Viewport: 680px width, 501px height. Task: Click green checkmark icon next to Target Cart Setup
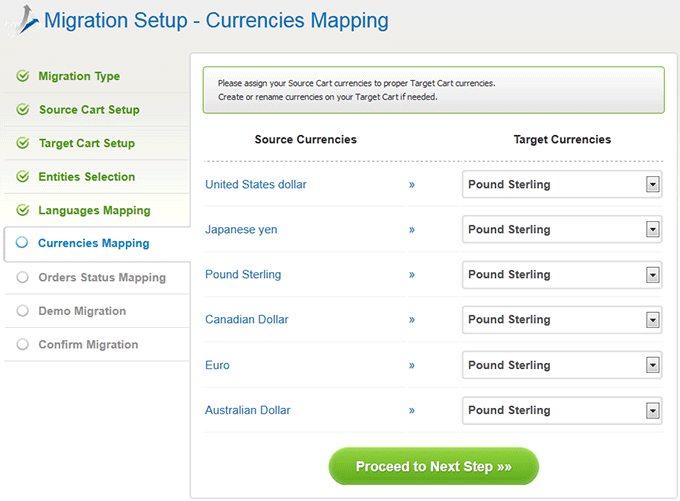[23, 143]
